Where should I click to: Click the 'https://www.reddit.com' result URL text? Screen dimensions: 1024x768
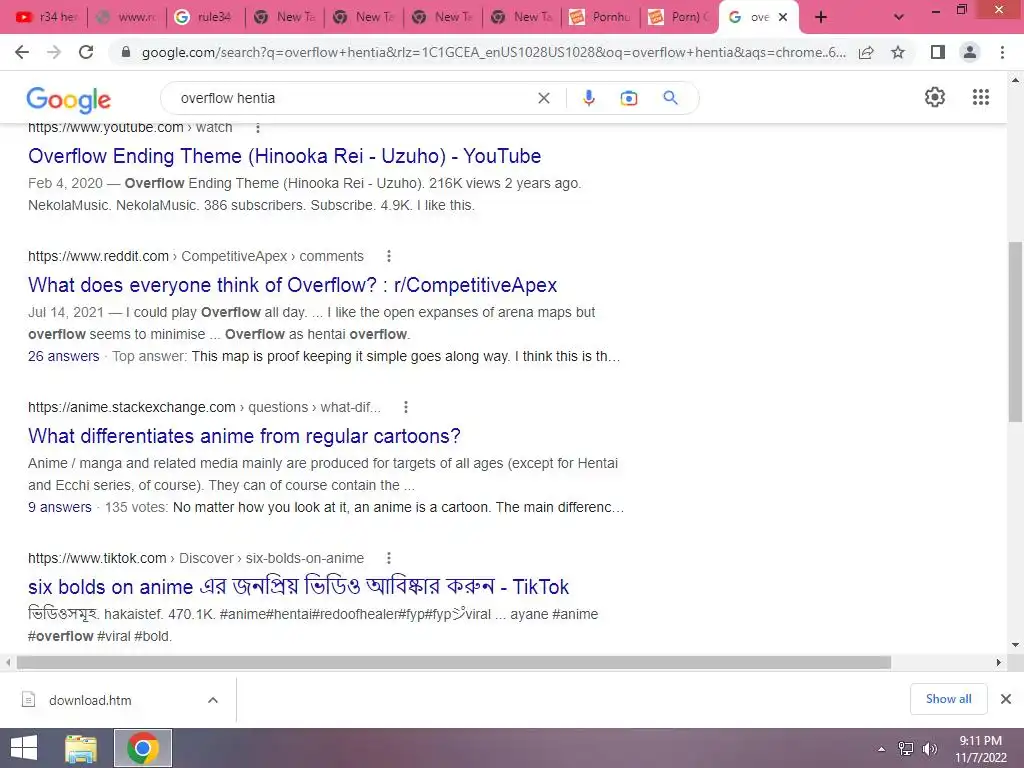pos(98,256)
